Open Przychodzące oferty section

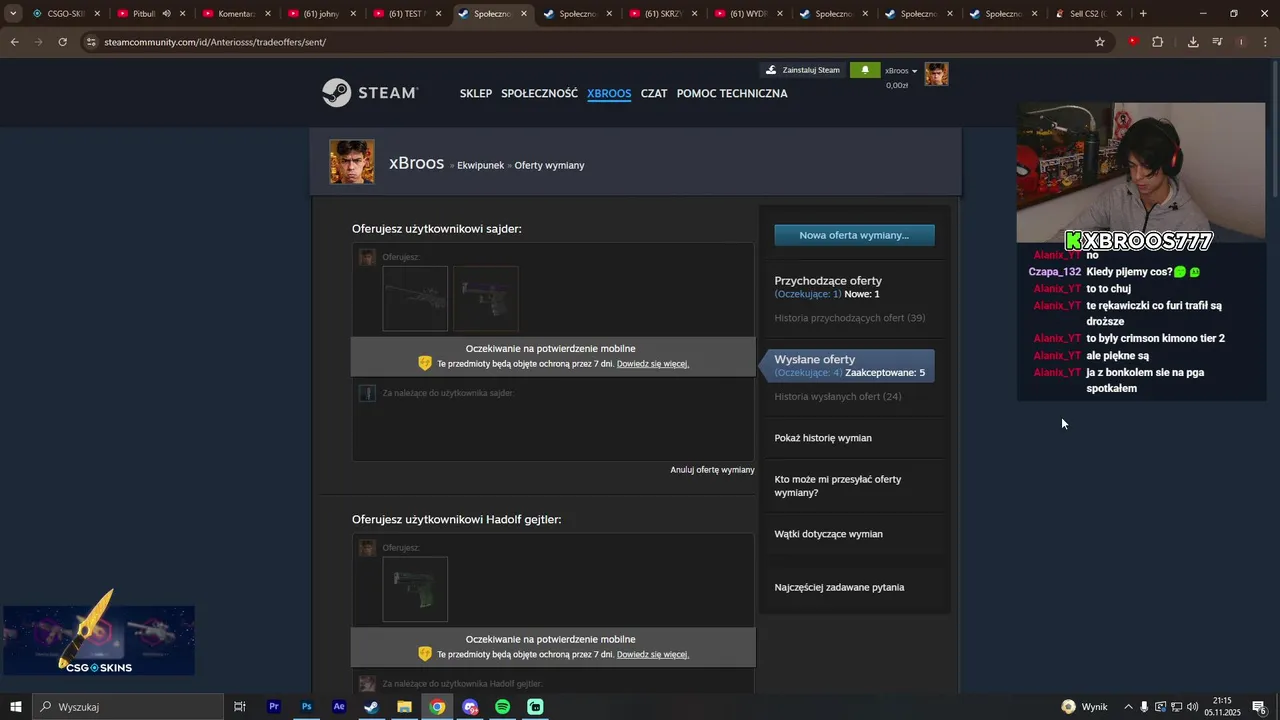coord(828,281)
